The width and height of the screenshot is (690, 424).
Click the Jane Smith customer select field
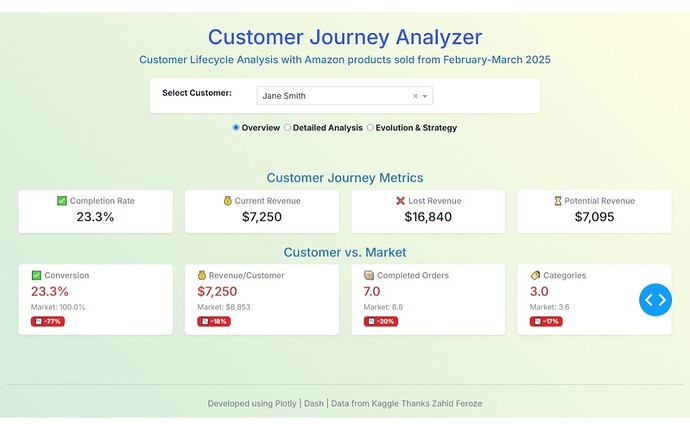pyautogui.click(x=330, y=97)
